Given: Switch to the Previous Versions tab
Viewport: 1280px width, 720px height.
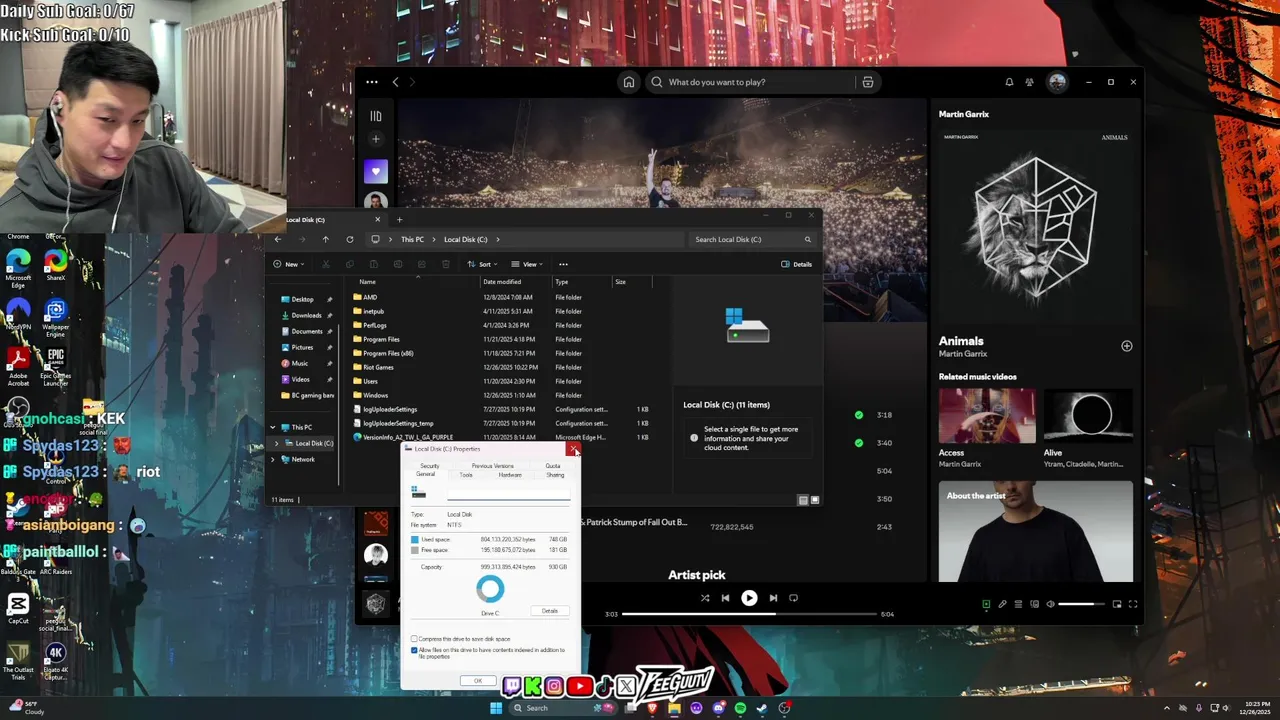Looking at the screenshot, I should pos(493,466).
